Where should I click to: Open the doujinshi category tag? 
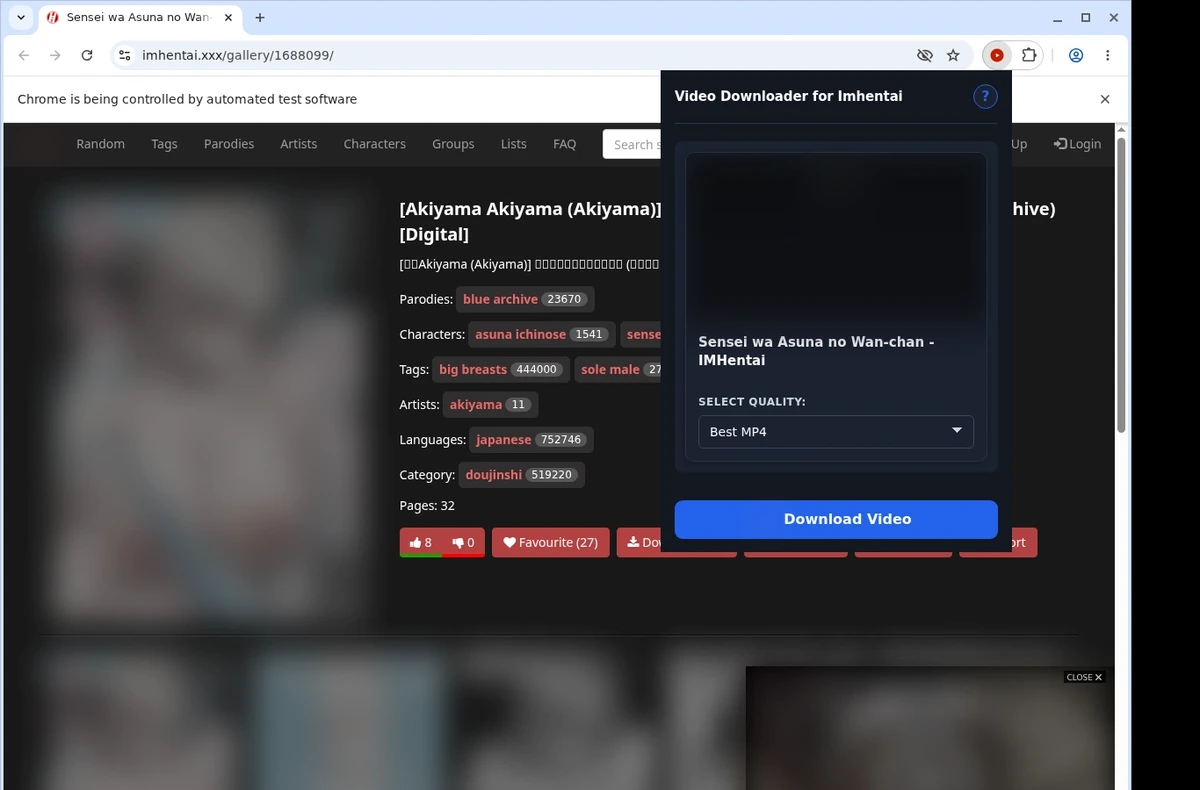(522, 474)
